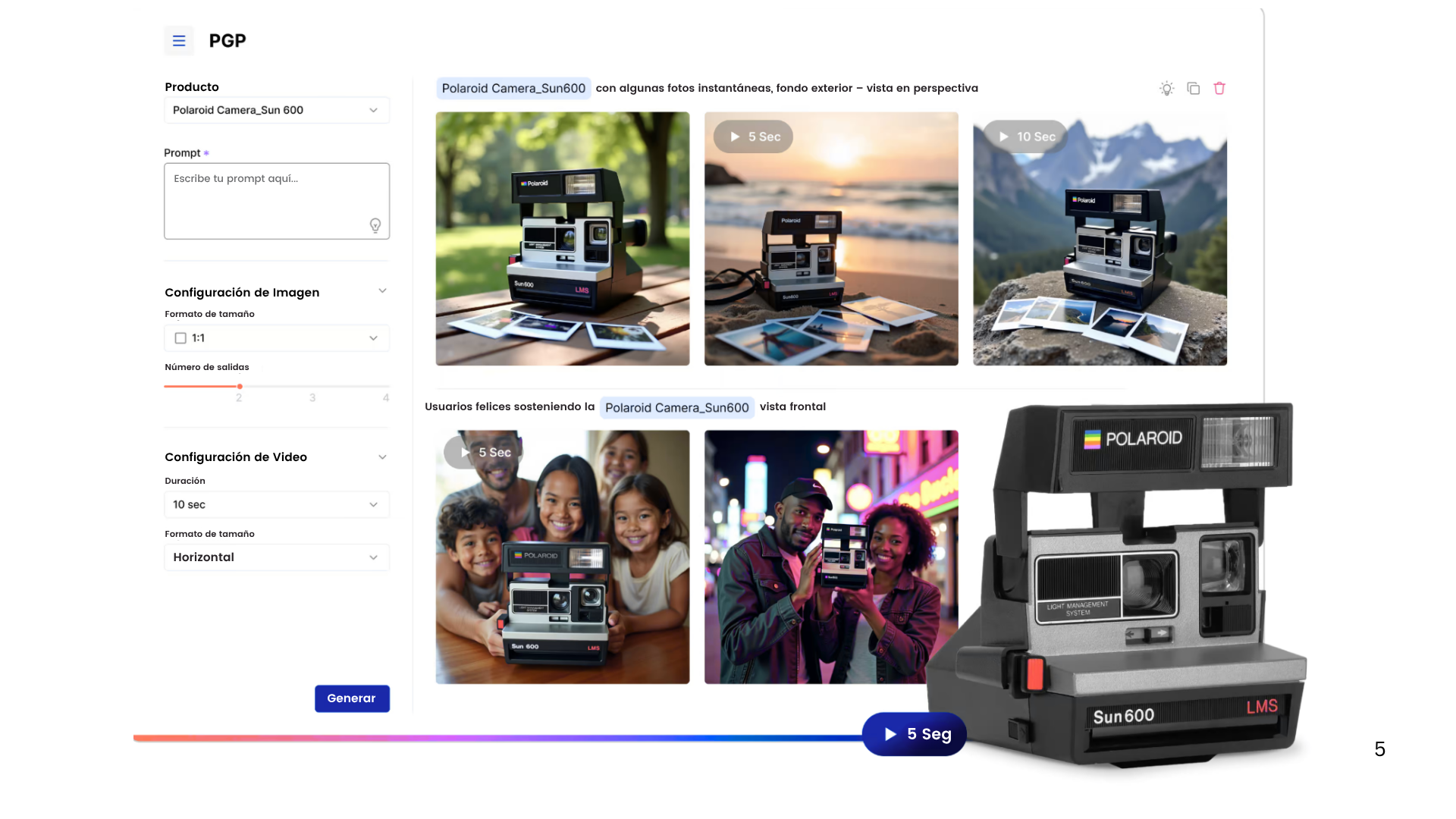Open the 1:1 size format dropdown
This screenshot has width=1456, height=819.
pos(277,338)
